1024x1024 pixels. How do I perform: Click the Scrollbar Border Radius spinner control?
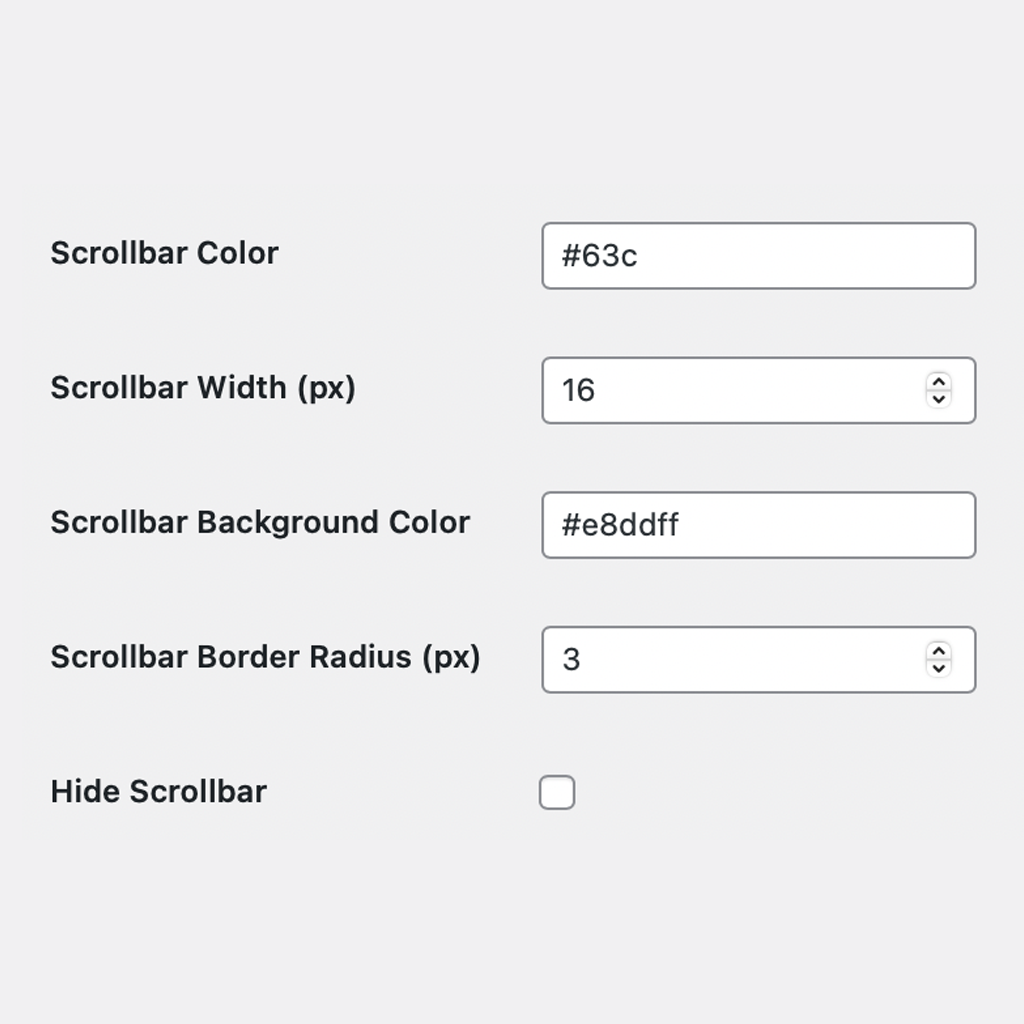tap(938, 660)
